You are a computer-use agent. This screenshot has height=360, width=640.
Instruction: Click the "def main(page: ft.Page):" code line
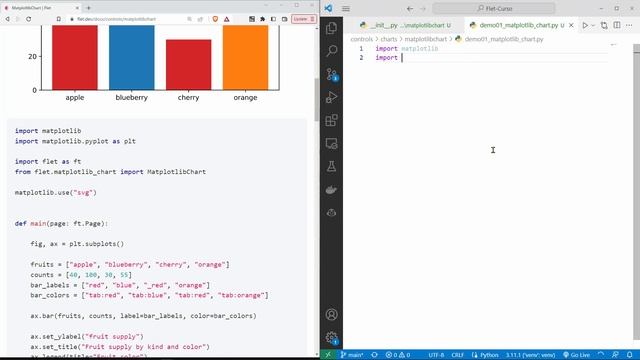(61, 223)
